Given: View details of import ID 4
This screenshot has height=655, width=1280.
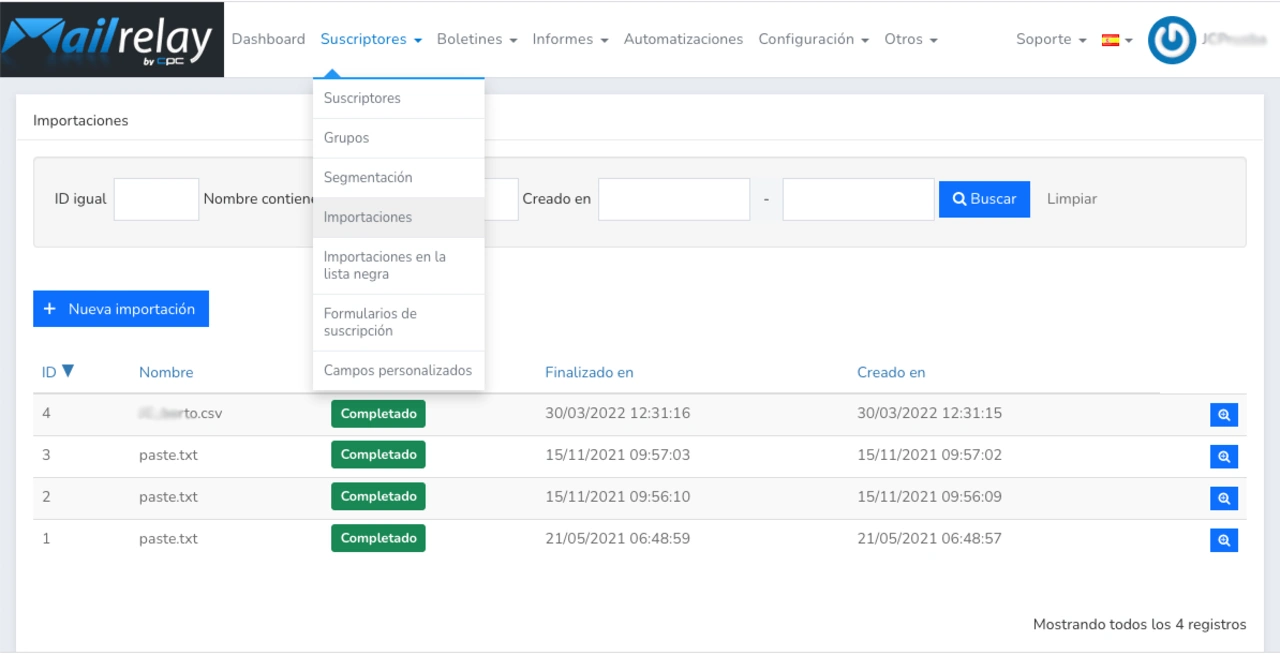Looking at the screenshot, I should point(1223,415).
